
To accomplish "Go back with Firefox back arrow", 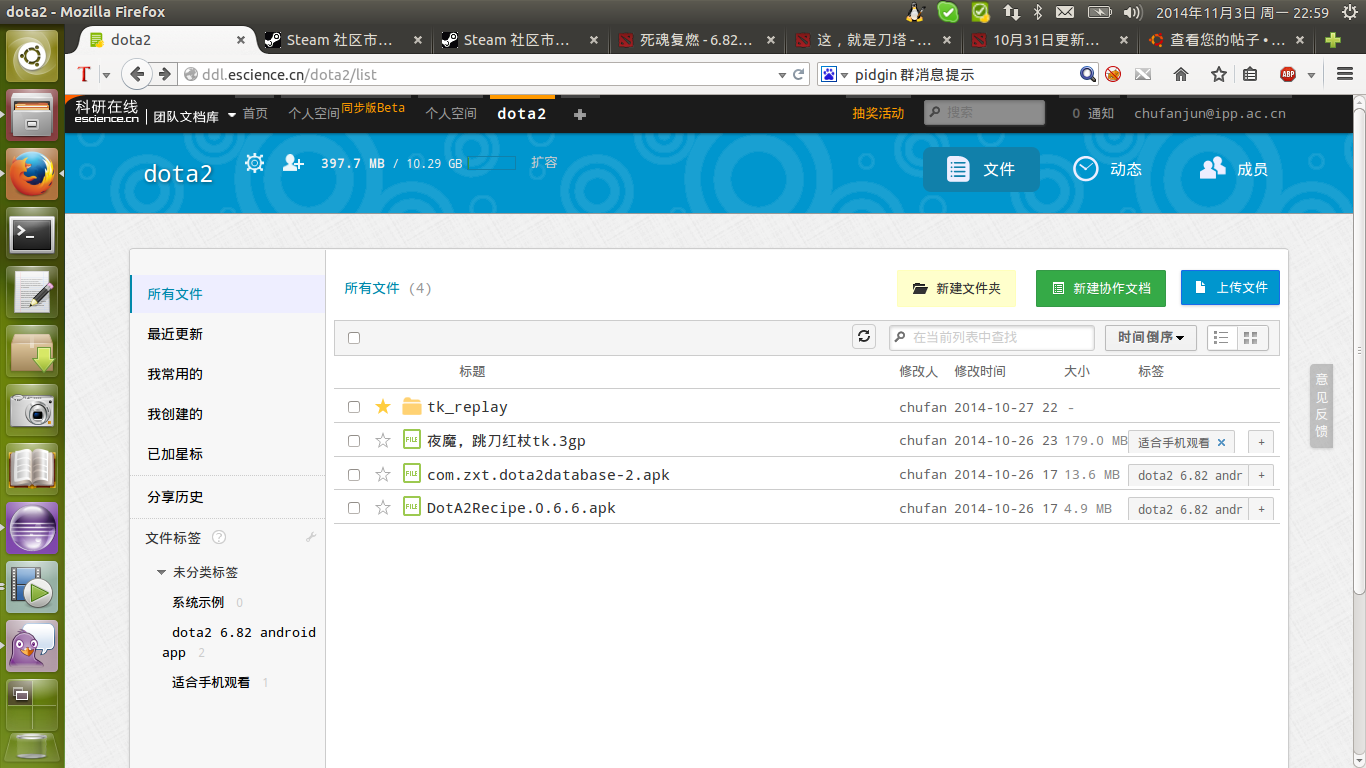I will [x=138, y=74].
